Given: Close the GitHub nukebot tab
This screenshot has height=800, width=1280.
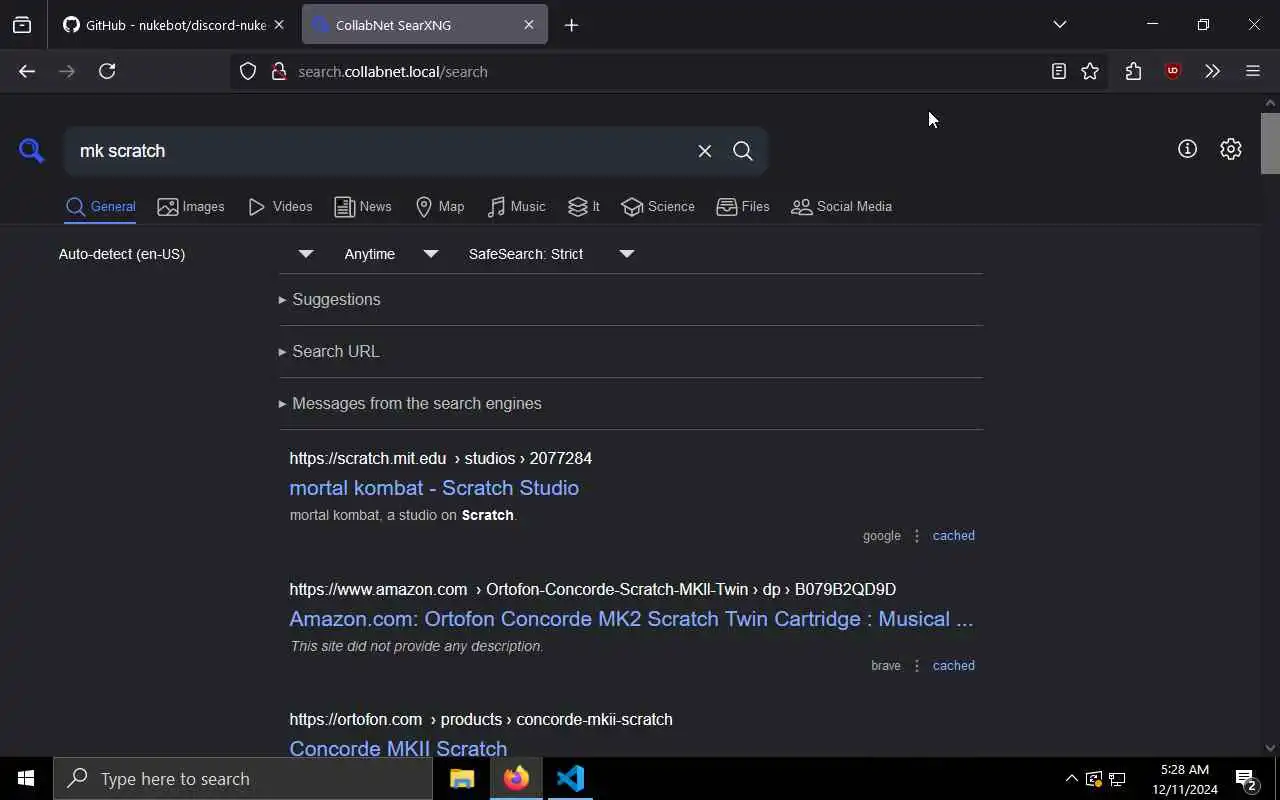Looking at the screenshot, I should point(279,25).
